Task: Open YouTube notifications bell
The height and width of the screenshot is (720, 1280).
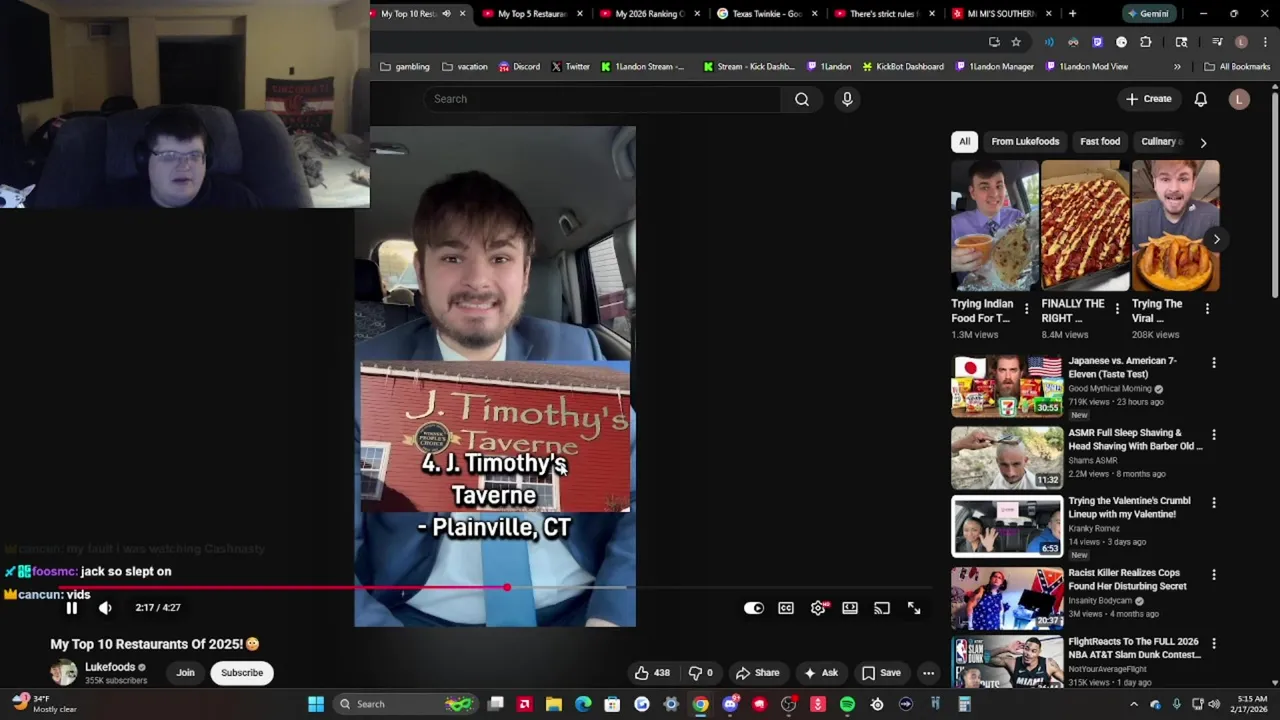Action: (1201, 99)
